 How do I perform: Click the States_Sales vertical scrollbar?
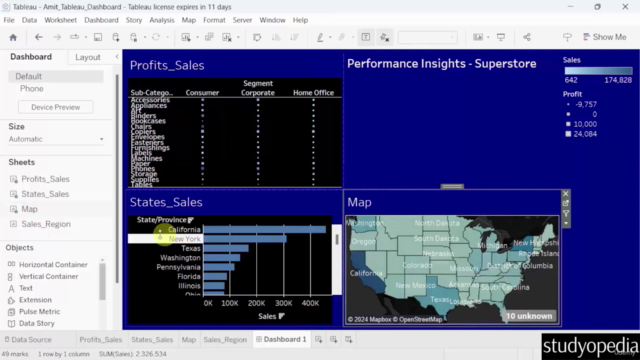point(337,239)
